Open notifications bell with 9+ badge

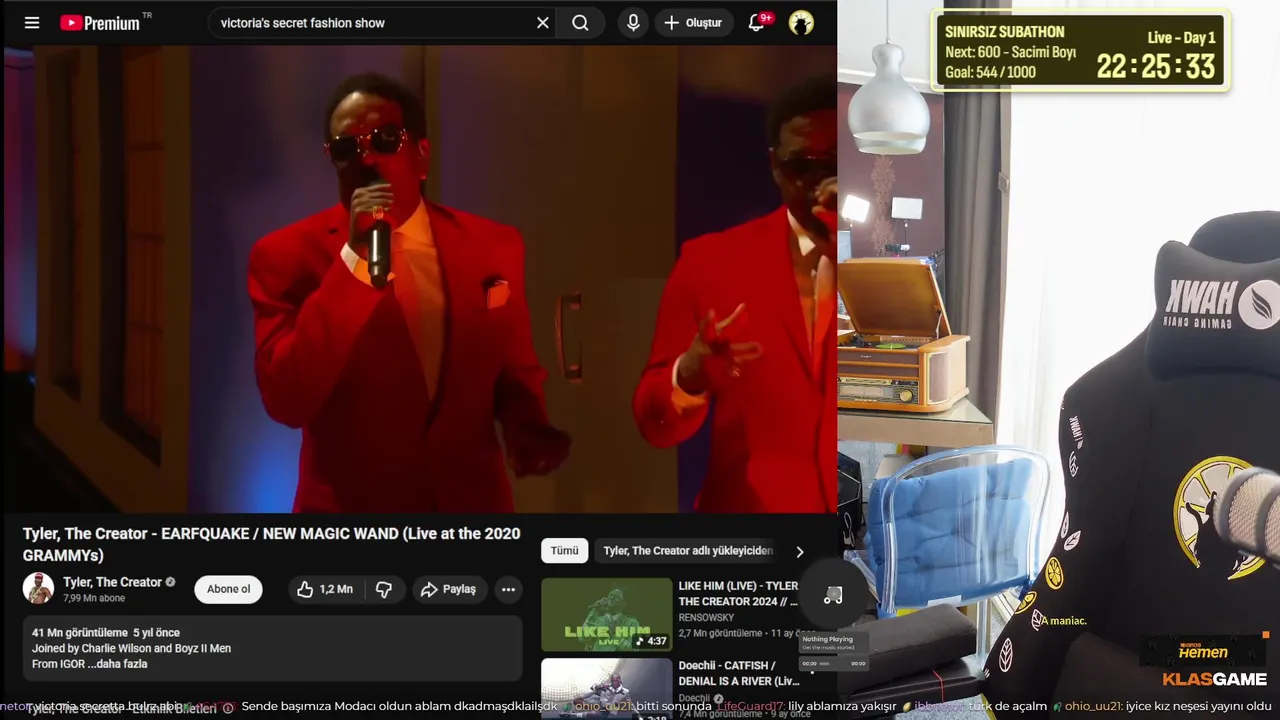757,22
